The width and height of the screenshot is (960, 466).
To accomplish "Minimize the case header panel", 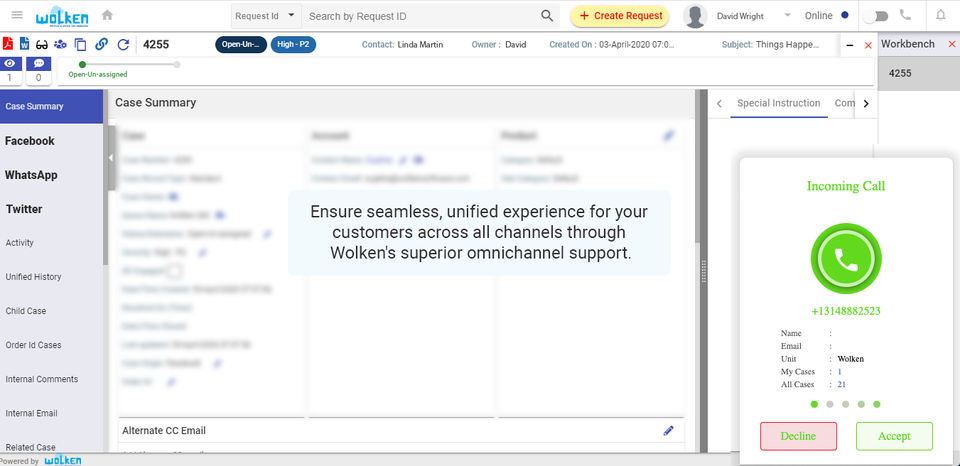I will pos(850,45).
